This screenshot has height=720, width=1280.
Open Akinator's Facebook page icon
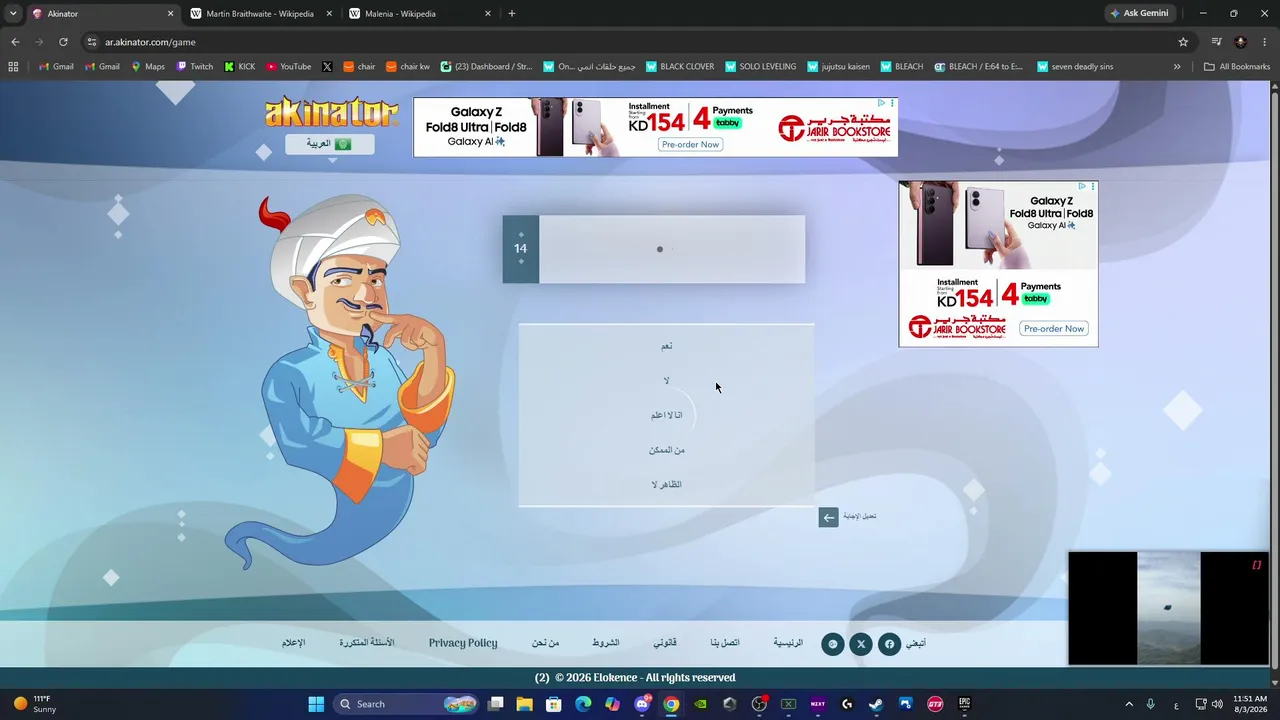click(889, 644)
